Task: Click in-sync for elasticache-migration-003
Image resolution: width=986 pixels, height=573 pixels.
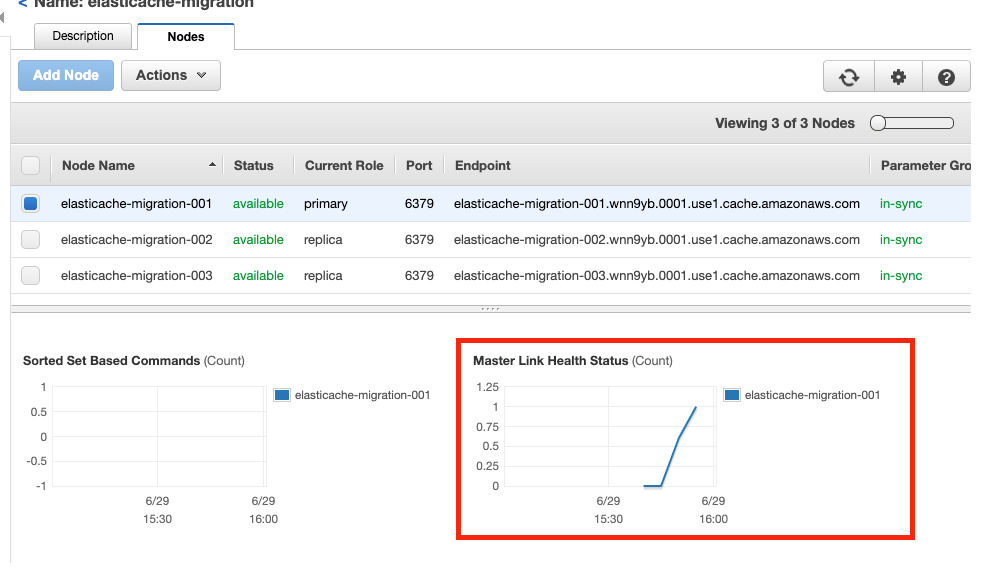Action: 900,275
